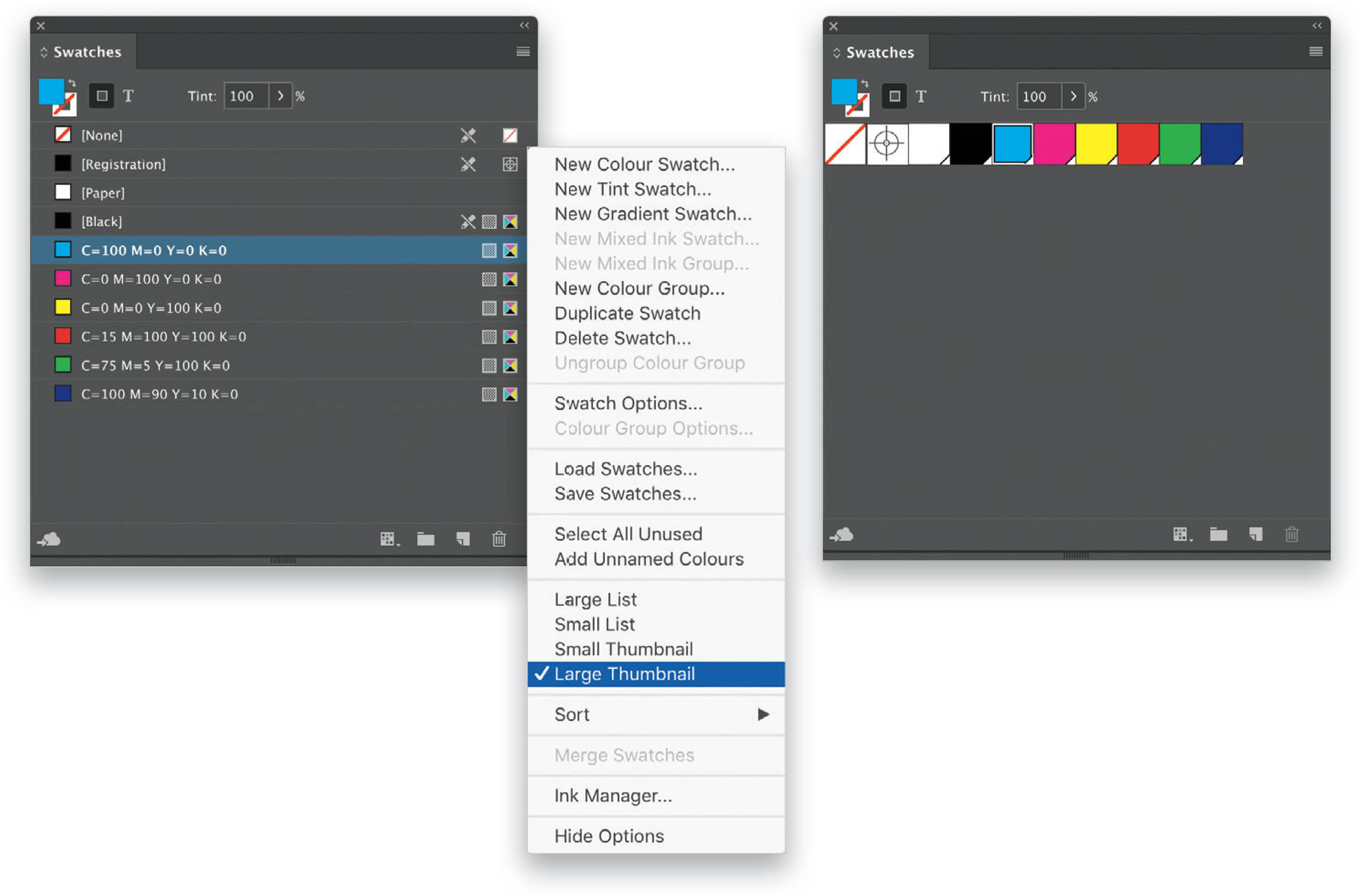
Task: Toggle formatting affects container in left panel
Action: tap(102, 96)
